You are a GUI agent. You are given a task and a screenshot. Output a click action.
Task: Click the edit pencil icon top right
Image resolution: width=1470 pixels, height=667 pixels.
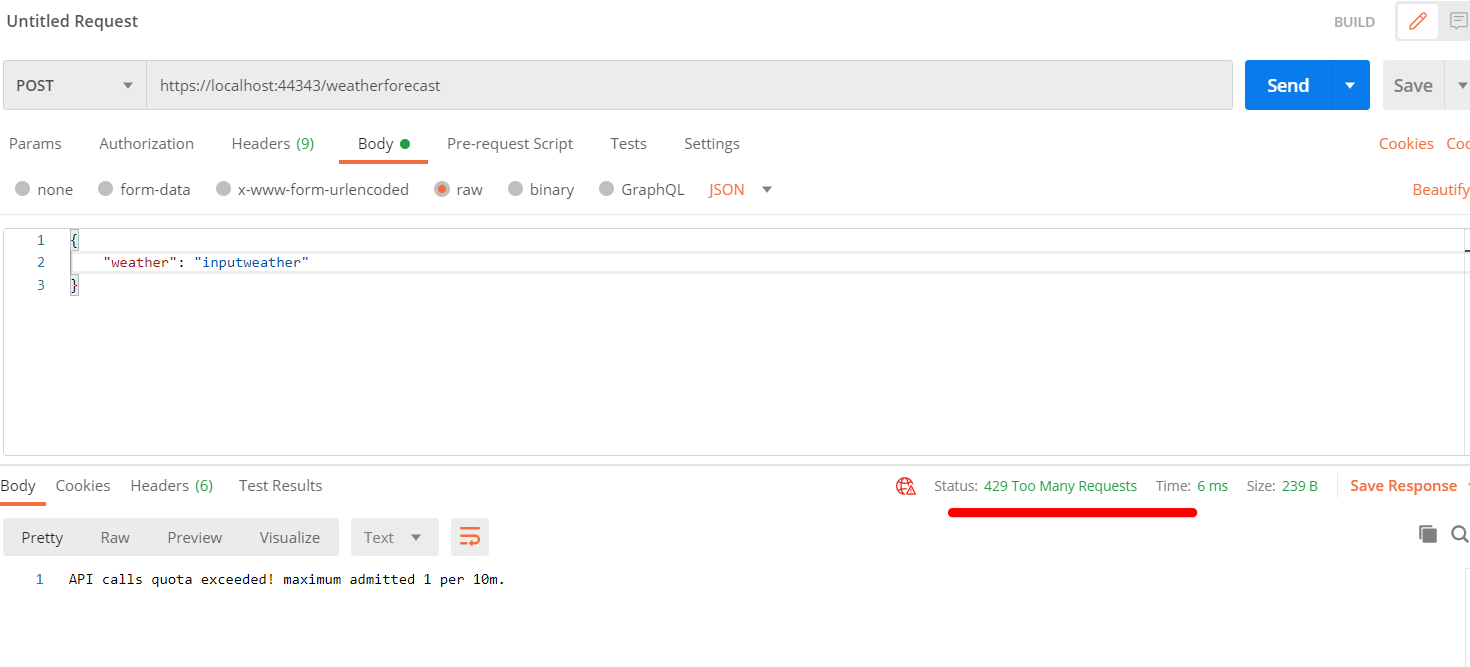(1417, 21)
